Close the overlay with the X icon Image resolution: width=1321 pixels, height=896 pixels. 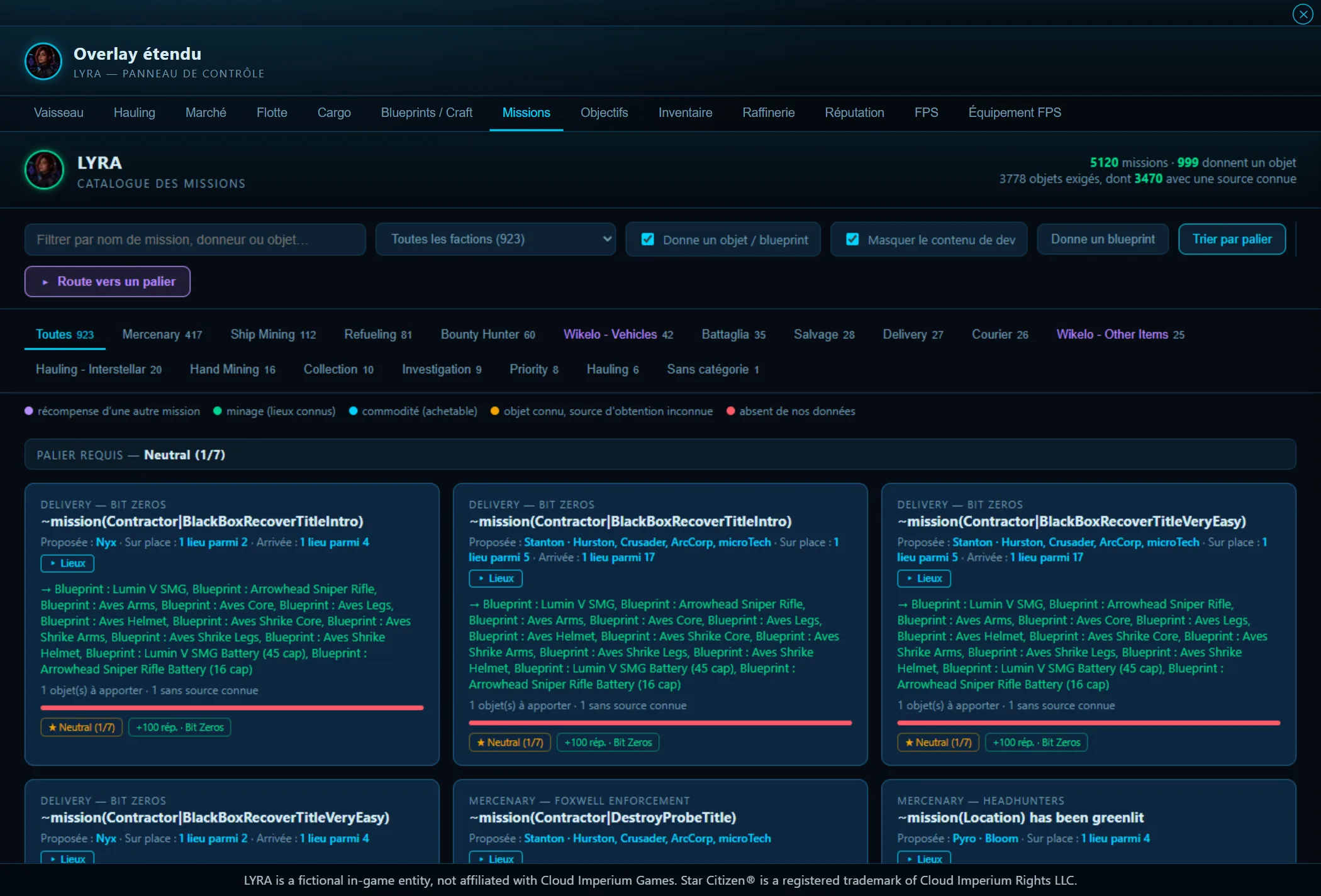pyautogui.click(x=1303, y=14)
